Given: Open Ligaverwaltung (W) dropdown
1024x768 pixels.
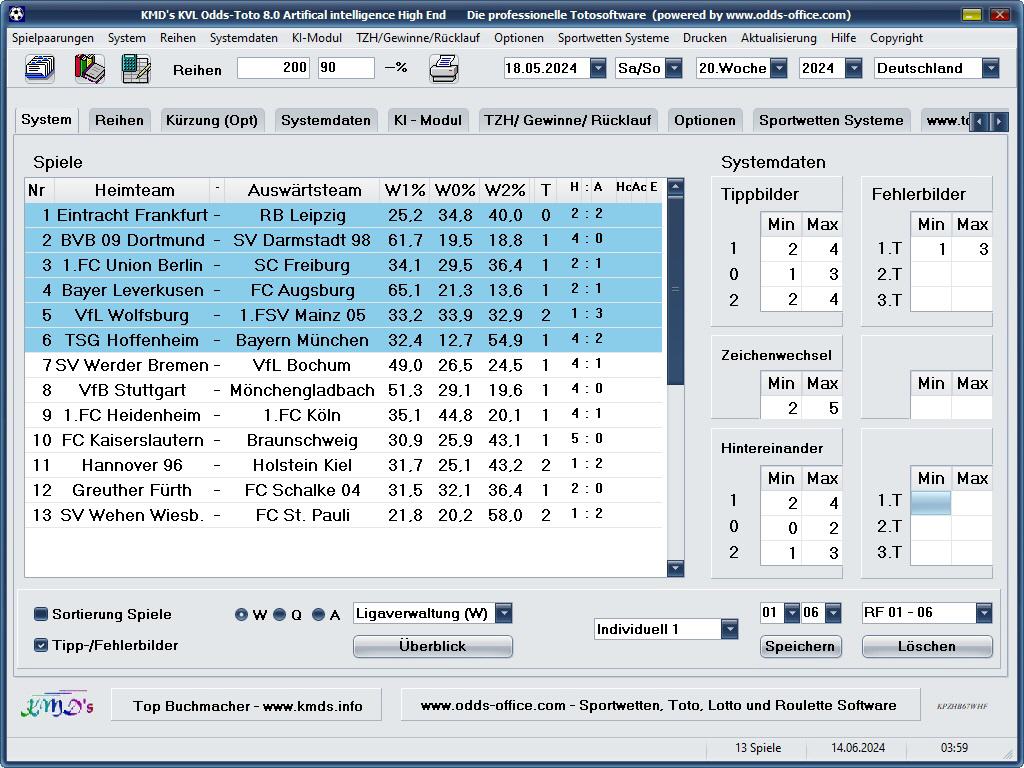Looking at the screenshot, I should coord(504,613).
